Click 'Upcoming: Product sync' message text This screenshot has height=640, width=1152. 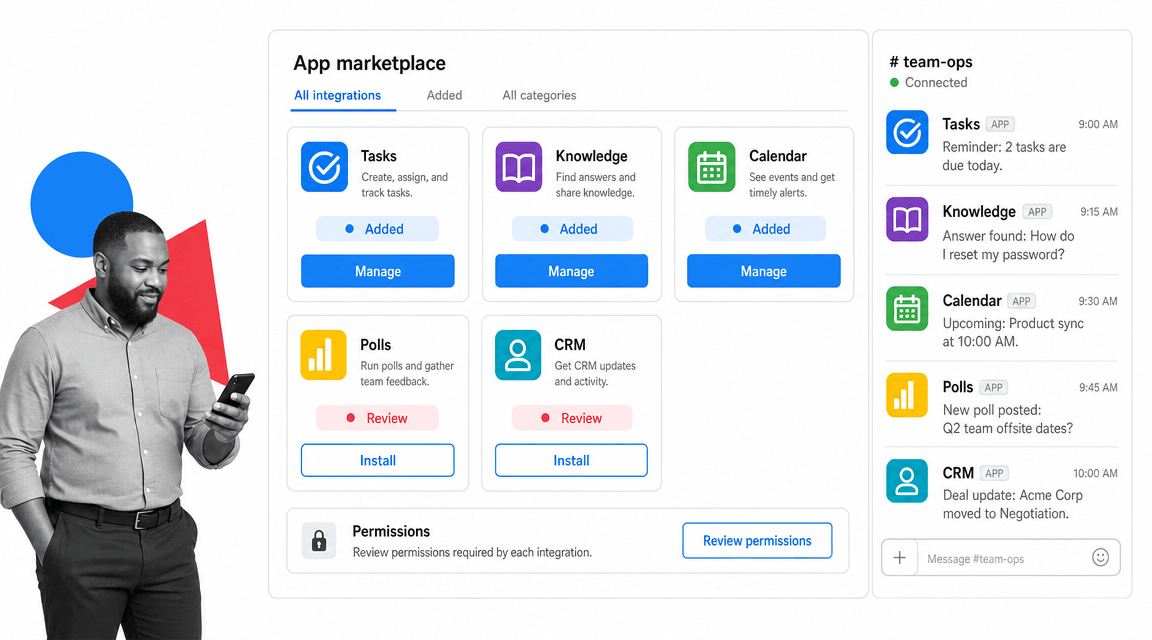(1013, 332)
